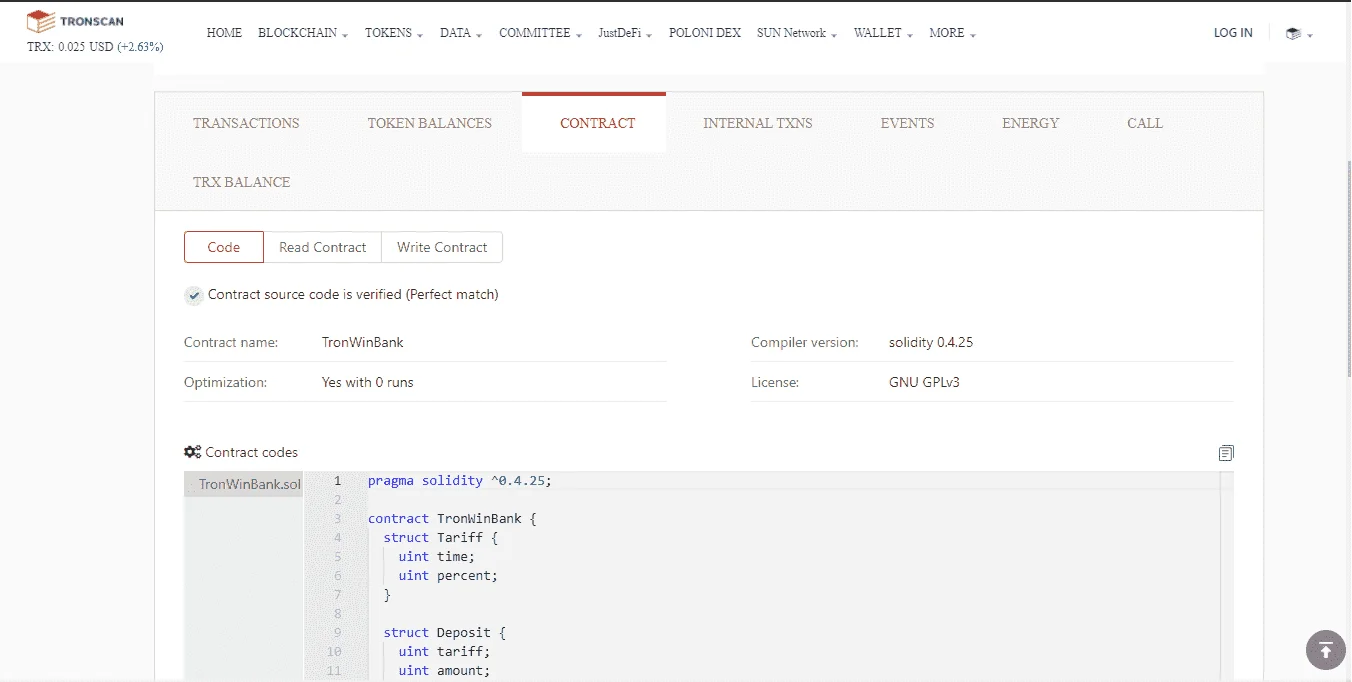
Task: Open POLONI DEX link
Action: click(x=705, y=33)
